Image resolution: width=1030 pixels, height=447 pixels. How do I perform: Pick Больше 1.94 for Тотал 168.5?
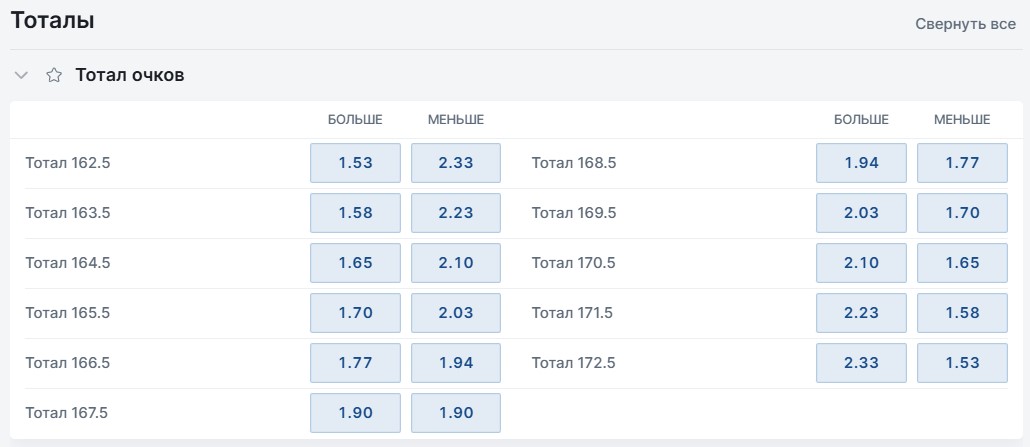861,163
